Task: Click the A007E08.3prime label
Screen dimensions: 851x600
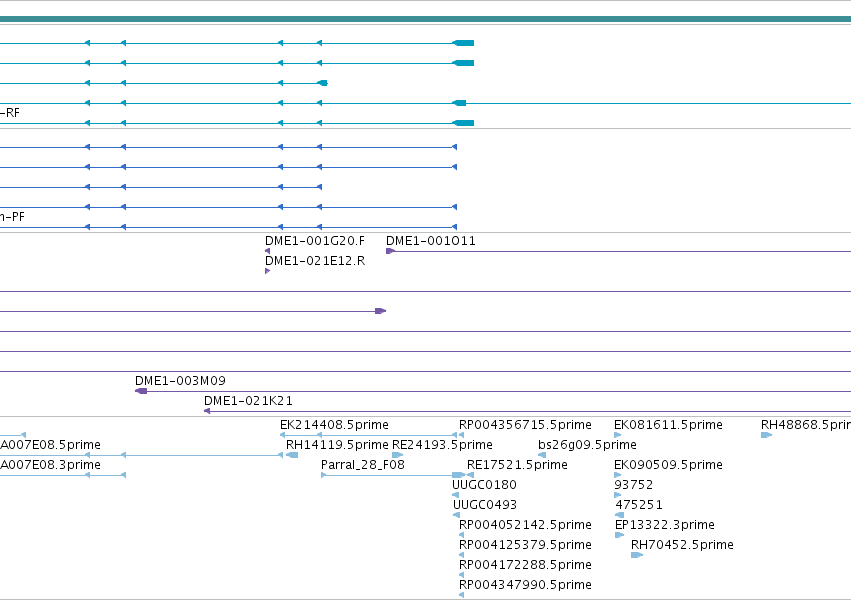Action: pos(50,465)
